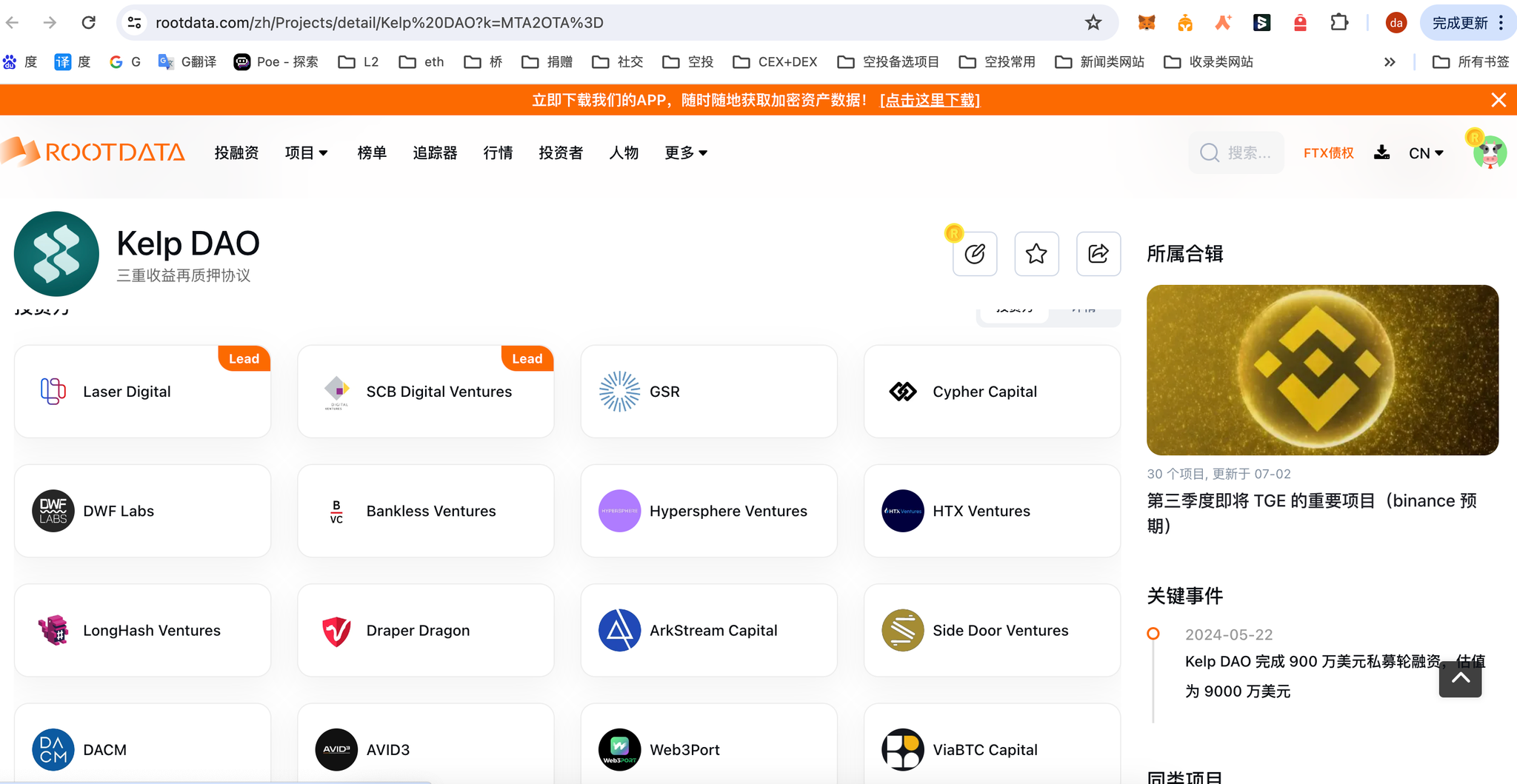Click the APP download icon next to CN

[x=1382, y=153]
